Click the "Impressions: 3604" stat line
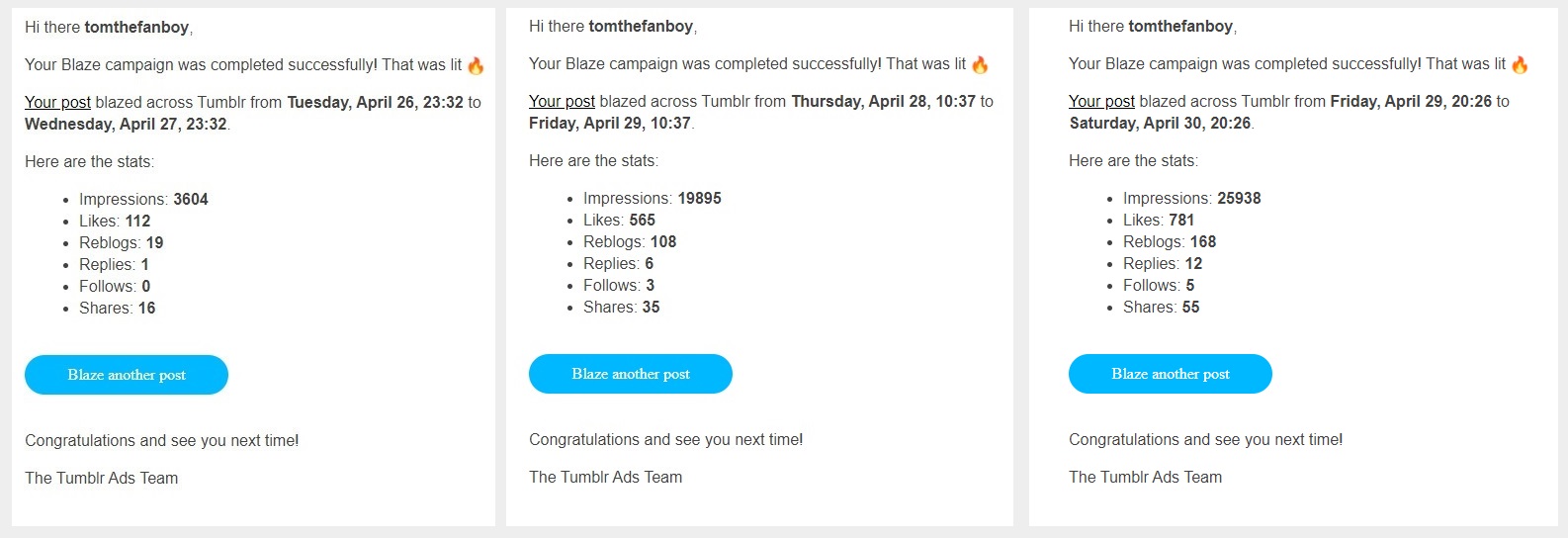Image resolution: width=1568 pixels, height=538 pixels. pos(143,199)
